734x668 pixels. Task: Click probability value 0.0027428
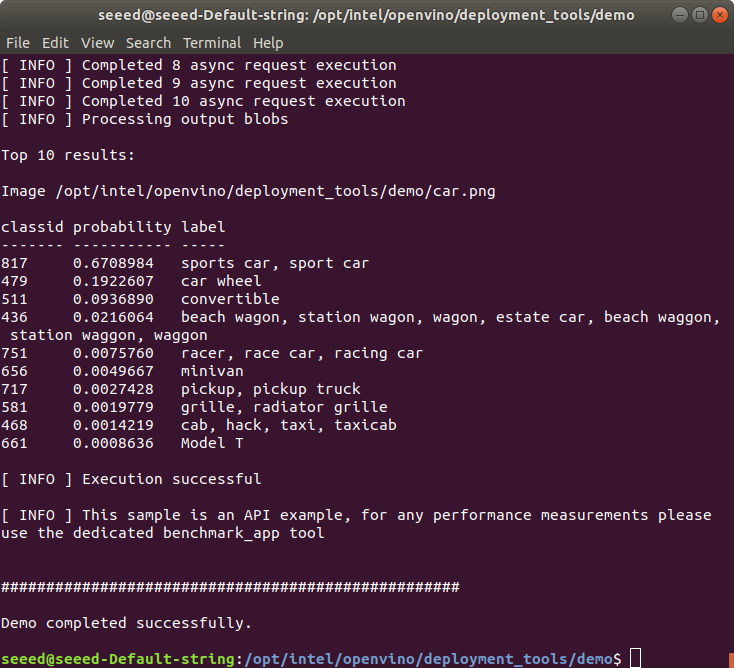click(113, 389)
